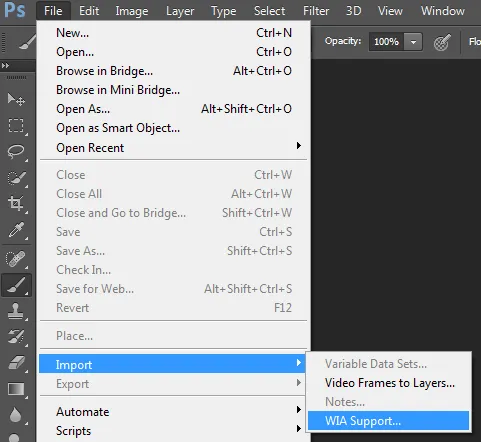The height and width of the screenshot is (442, 481).
Task: Open the Filter menu
Action: click(316, 11)
